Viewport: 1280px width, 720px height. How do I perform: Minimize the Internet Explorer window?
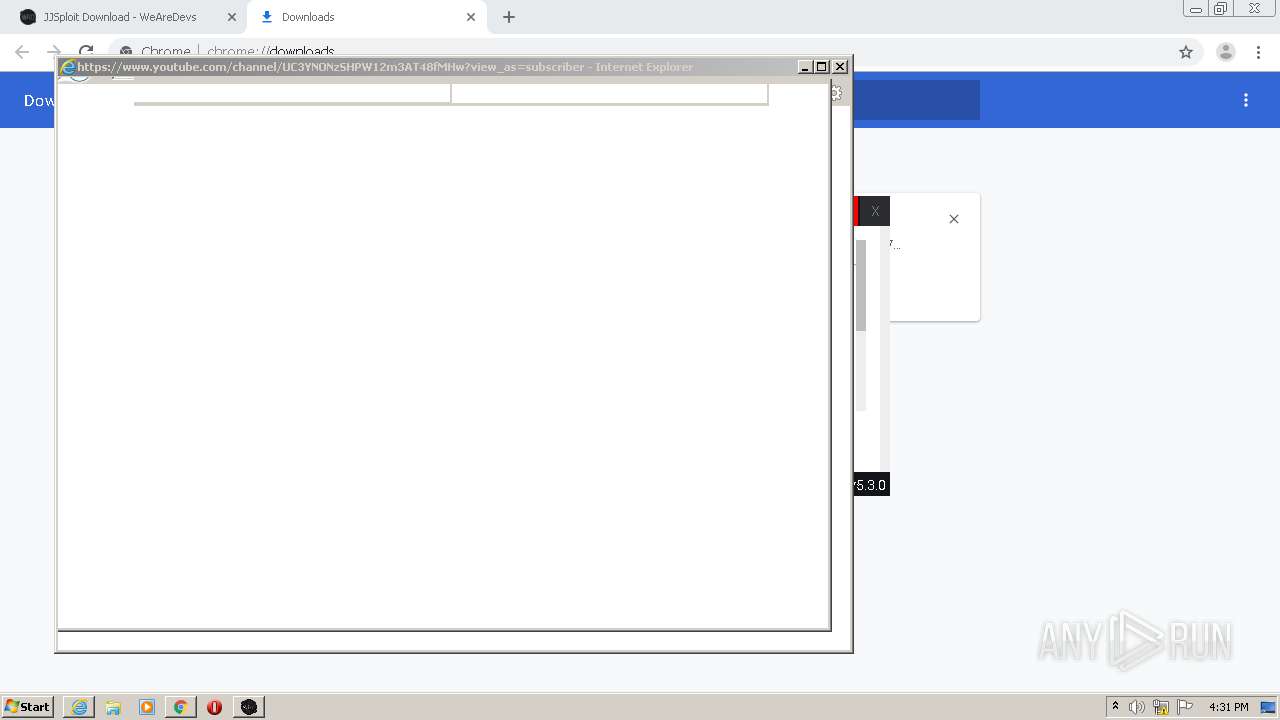tap(805, 67)
